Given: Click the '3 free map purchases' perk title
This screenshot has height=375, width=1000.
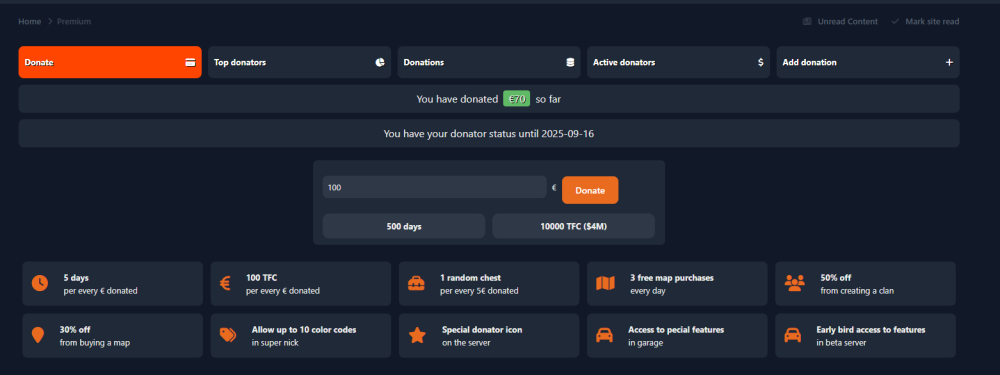Looking at the screenshot, I should click(x=672, y=278).
